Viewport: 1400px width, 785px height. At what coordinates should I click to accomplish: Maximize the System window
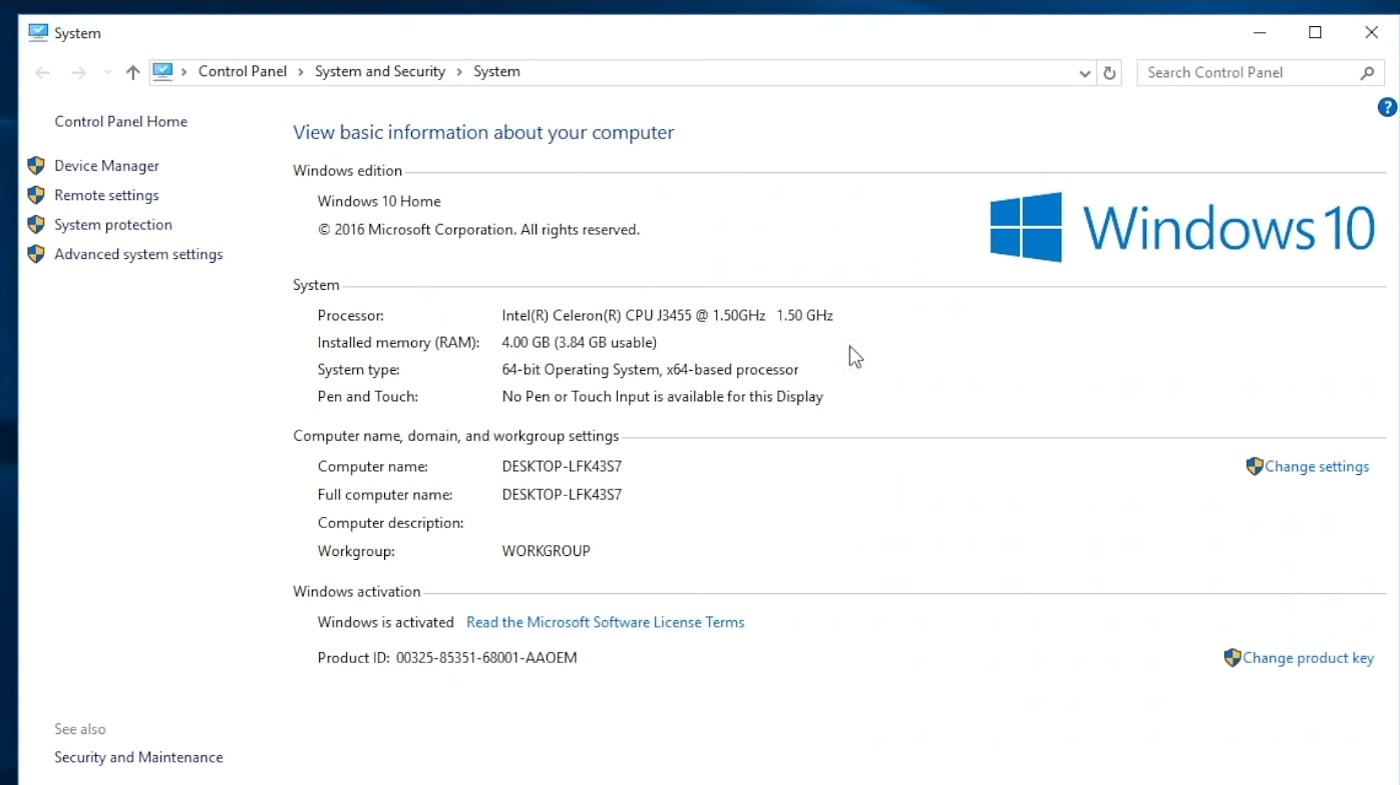(1315, 32)
